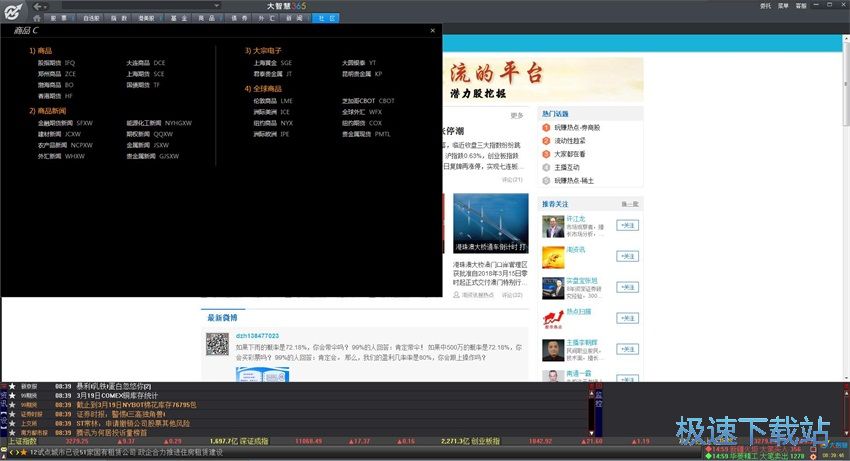Expand the top search box dropdown arrow

(217, 6)
